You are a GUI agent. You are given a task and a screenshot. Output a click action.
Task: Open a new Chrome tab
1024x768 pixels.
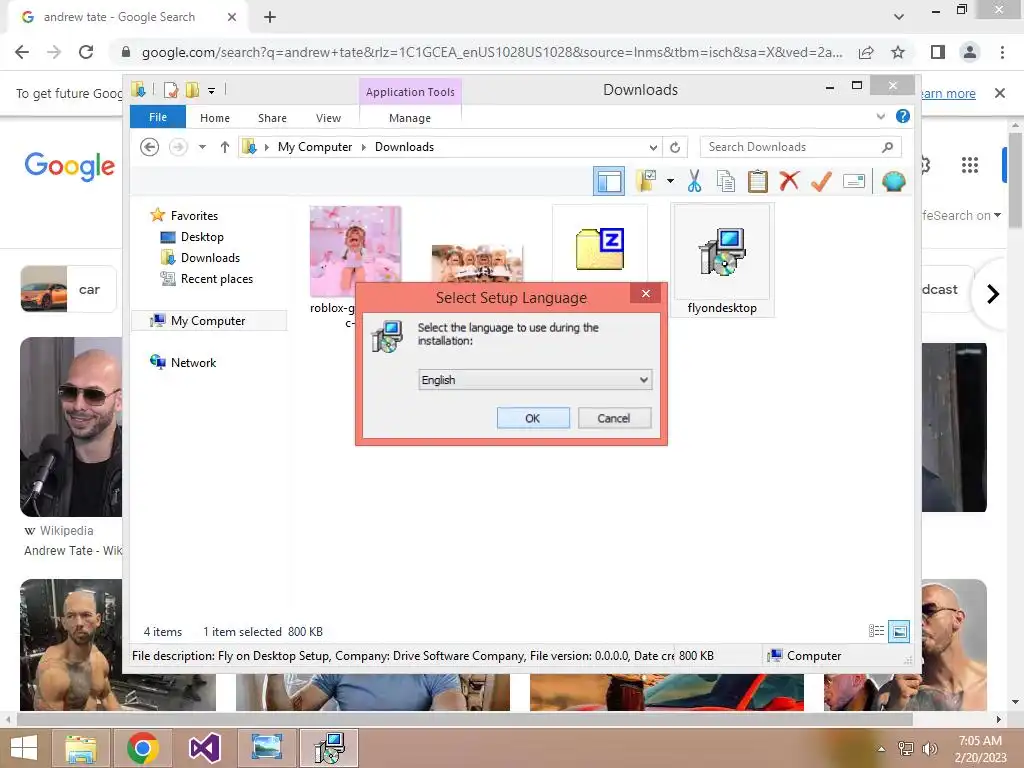tap(270, 17)
